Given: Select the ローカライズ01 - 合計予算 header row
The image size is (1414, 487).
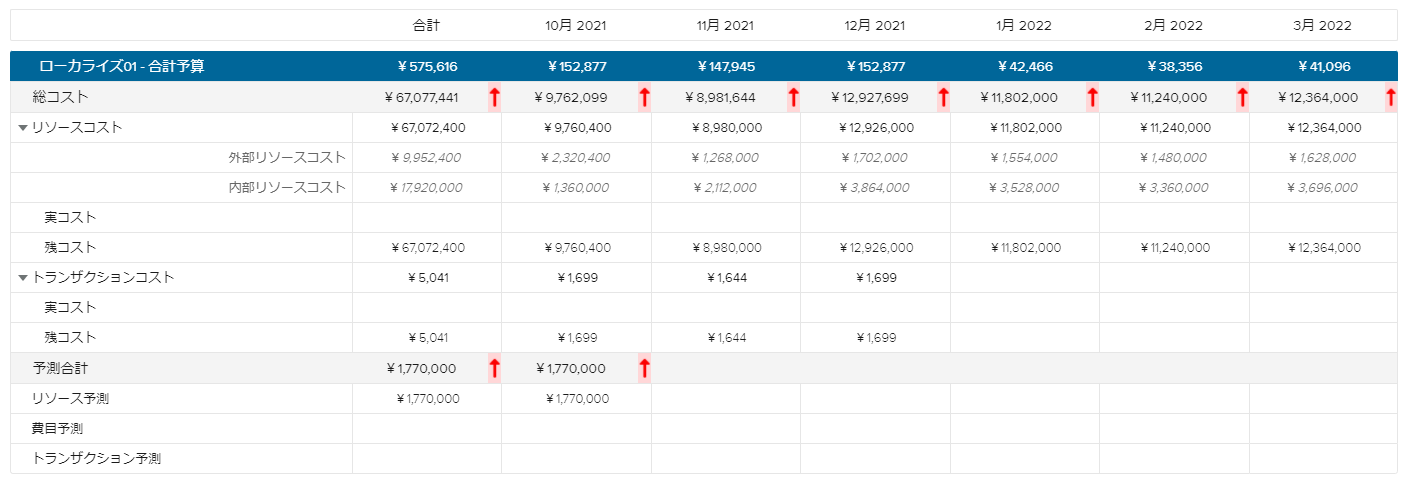Looking at the screenshot, I should (x=122, y=67).
